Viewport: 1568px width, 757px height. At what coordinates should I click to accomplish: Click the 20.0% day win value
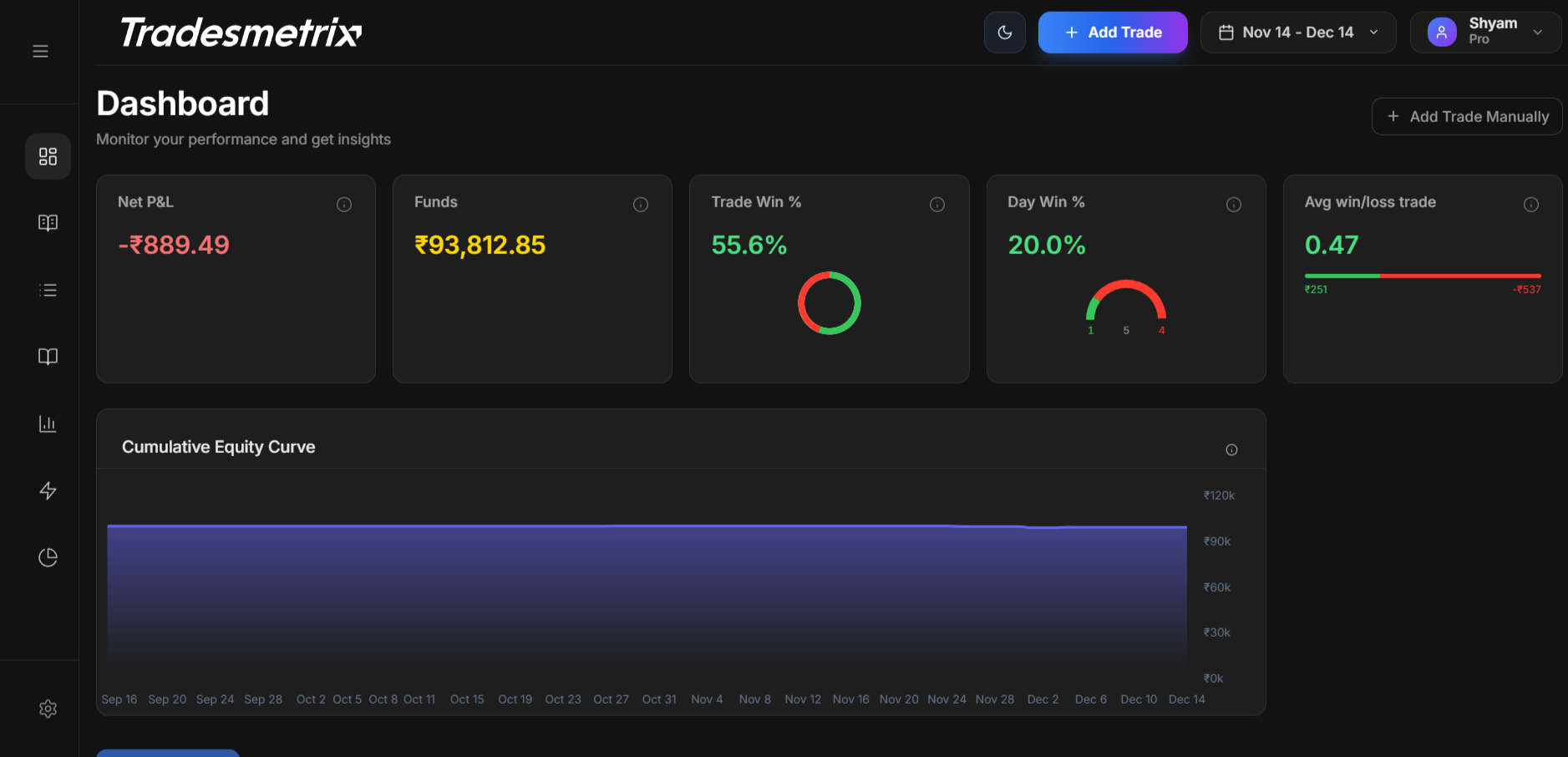click(1047, 245)
